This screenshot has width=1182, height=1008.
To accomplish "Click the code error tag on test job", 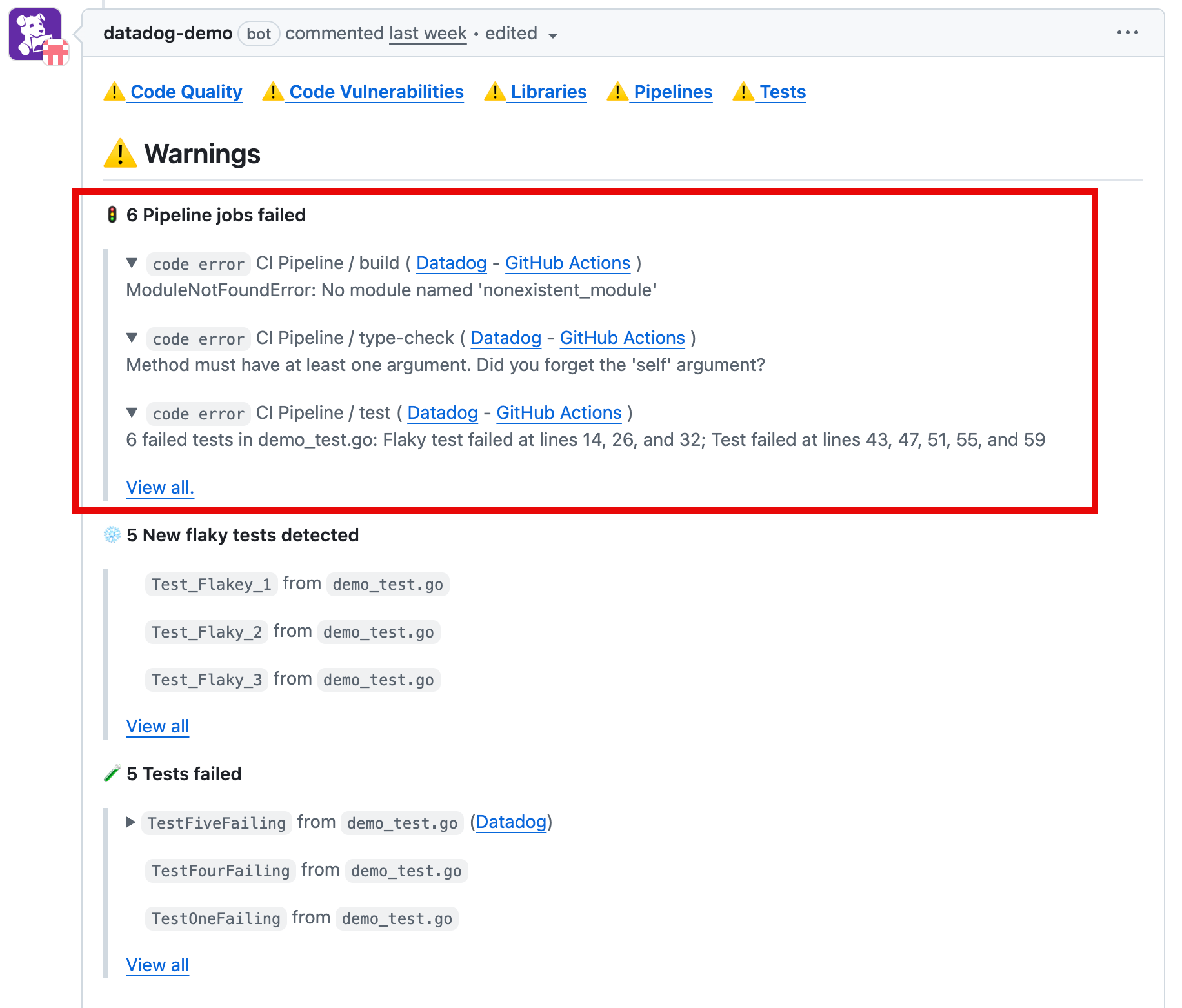I will pyautogui.click(x=199, y=414).
